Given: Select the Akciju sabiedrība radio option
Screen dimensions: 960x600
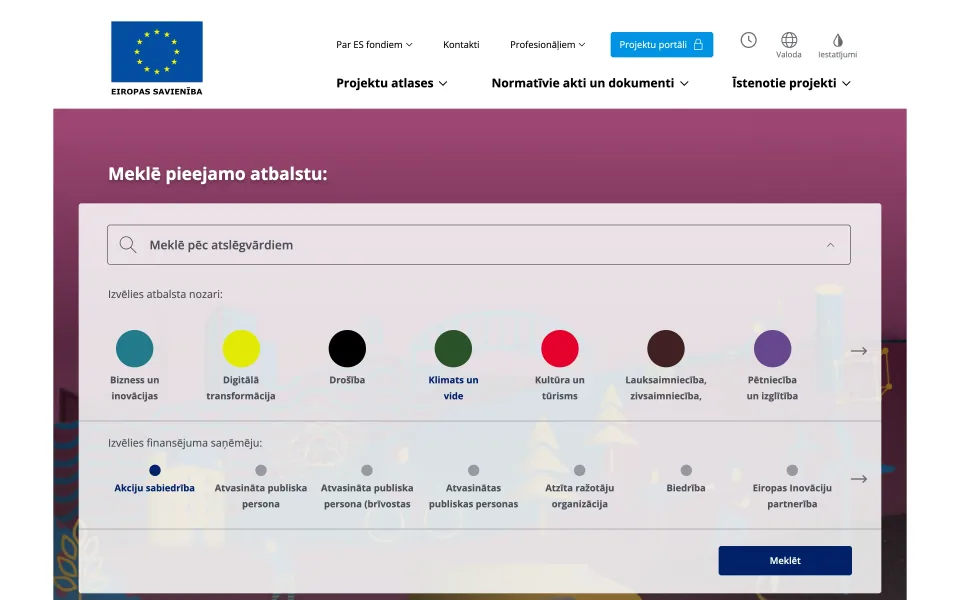Looking at the screenshot, I should click(x=155, y=470).
